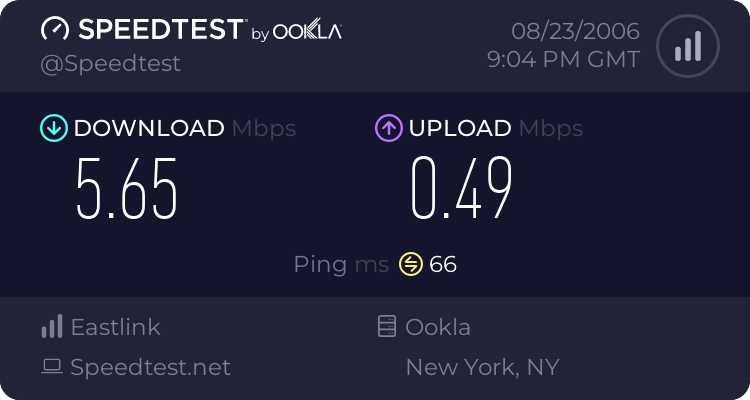Click the Ookla server icon
This screenshot has height=400, width=750.
[x=386, y=327]
